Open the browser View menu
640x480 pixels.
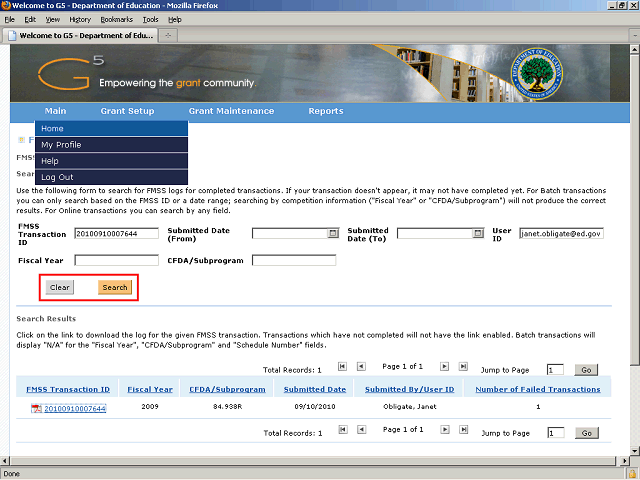click(53, 20)
